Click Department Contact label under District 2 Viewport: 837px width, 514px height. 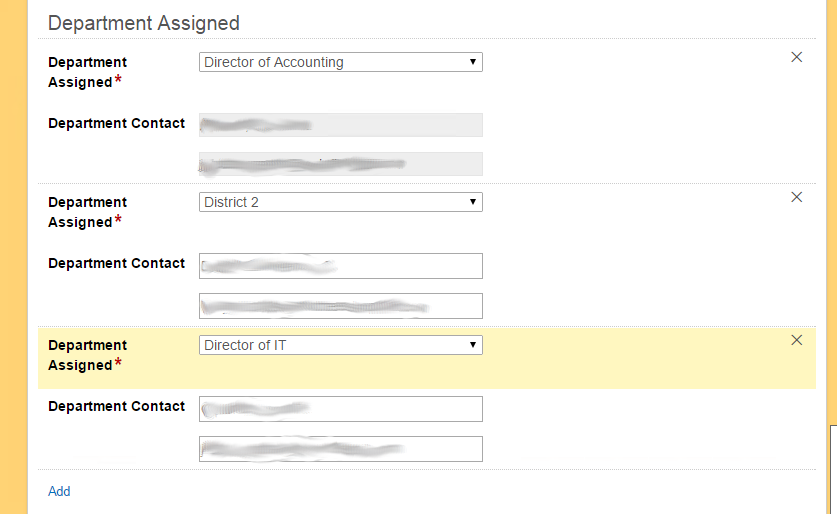117,263
